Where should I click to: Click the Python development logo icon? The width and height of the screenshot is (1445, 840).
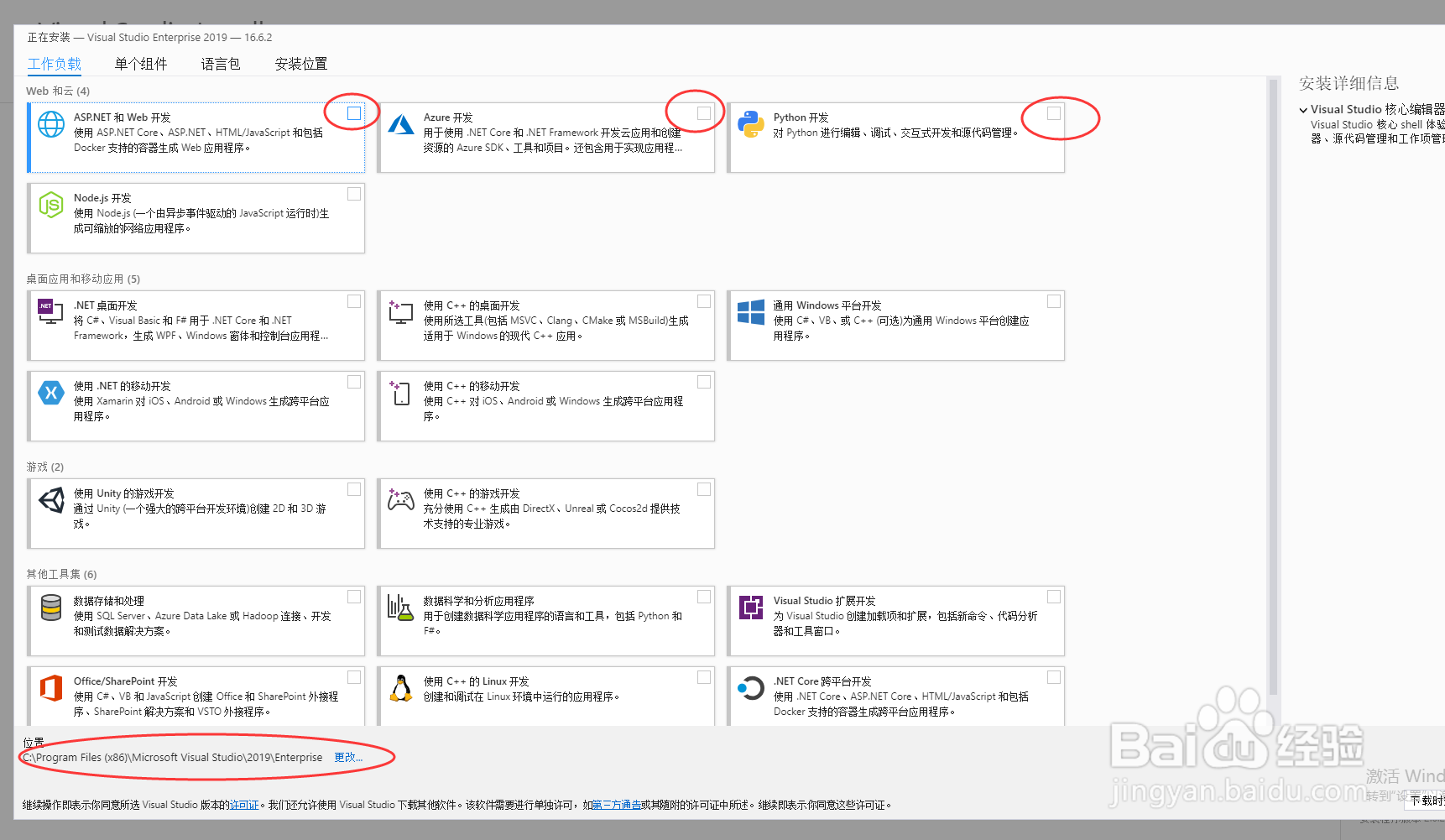tap(751, 124)
